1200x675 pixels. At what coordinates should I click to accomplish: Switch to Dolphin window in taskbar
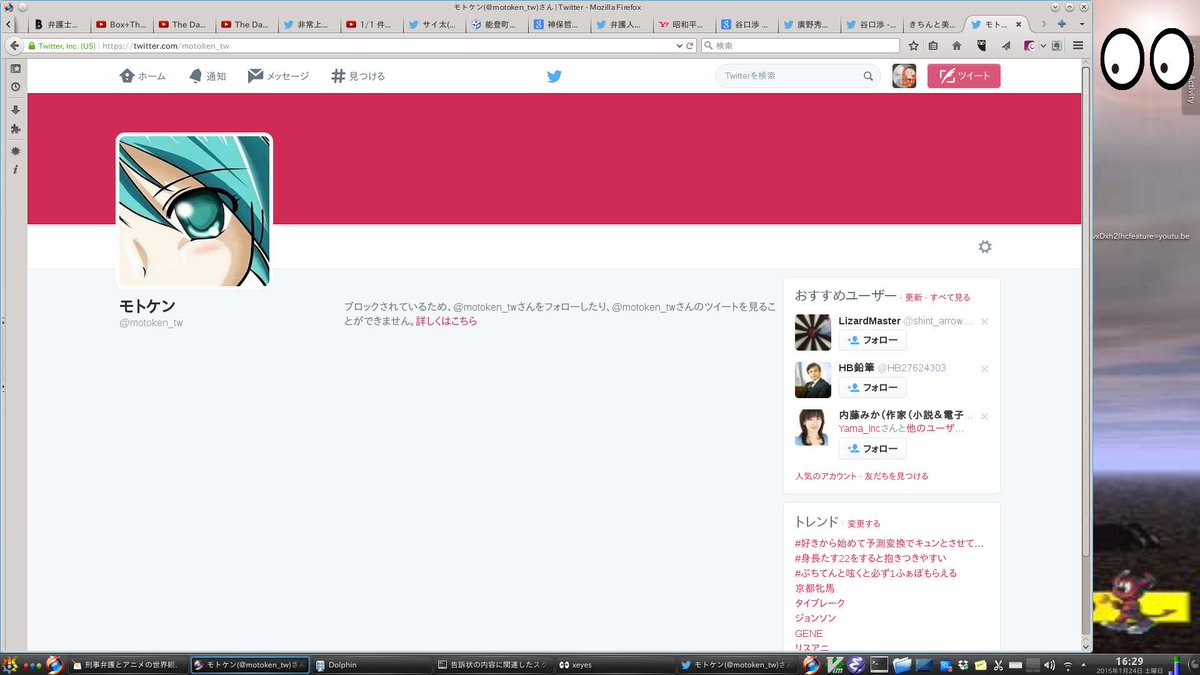[370, 664]
